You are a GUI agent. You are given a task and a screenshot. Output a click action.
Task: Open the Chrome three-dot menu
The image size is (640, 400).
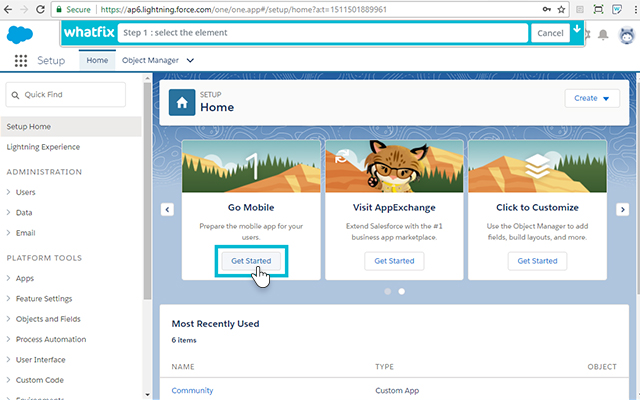pyautogui.click(x=636, y=9)
